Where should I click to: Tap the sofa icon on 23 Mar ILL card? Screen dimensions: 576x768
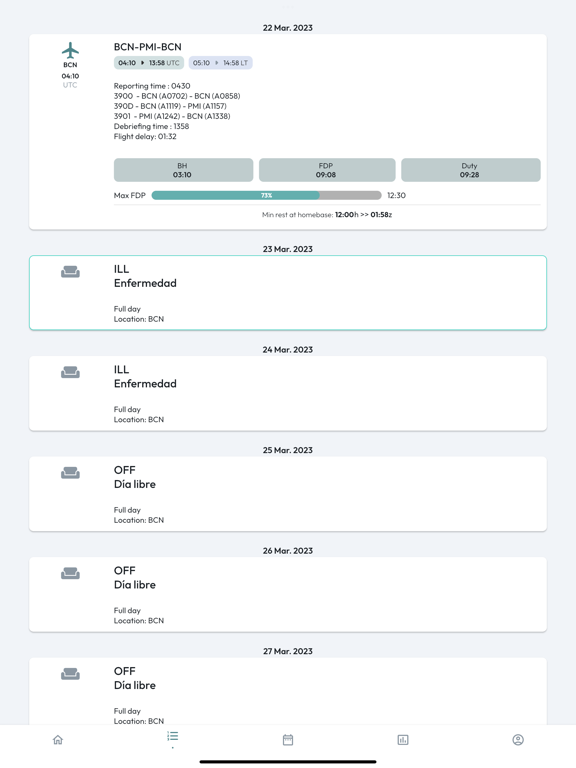coord(70,271)
